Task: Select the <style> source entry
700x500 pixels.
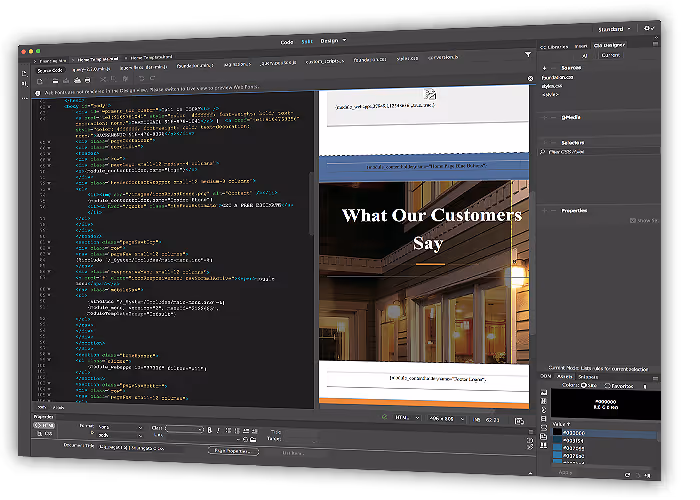Action: (550, 95)
